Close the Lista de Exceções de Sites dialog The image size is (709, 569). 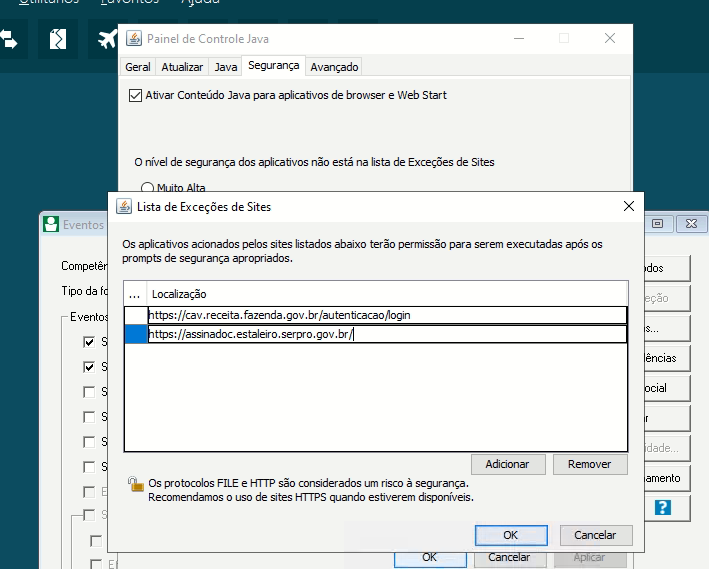(x=629, y=206)
